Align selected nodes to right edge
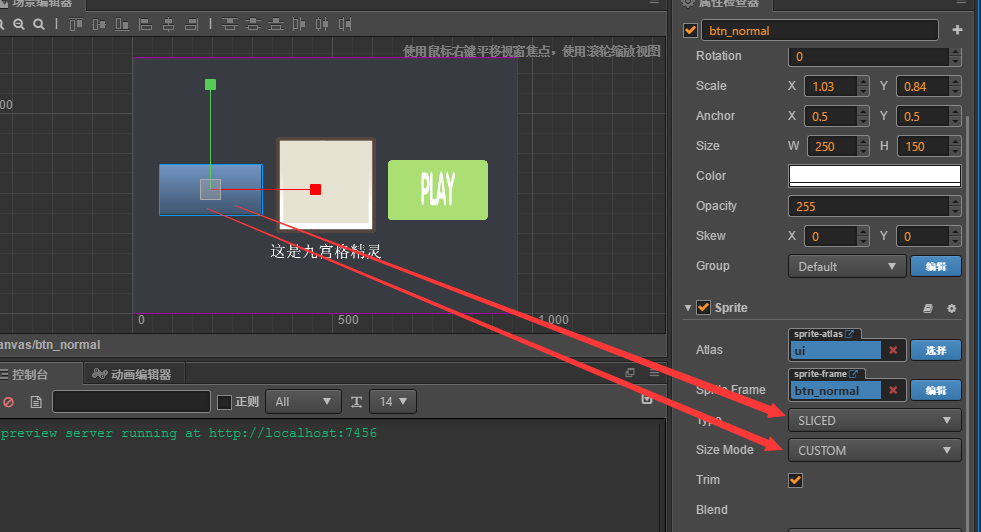Viewport: 981px width, 532px height. [x=191, y=24]
